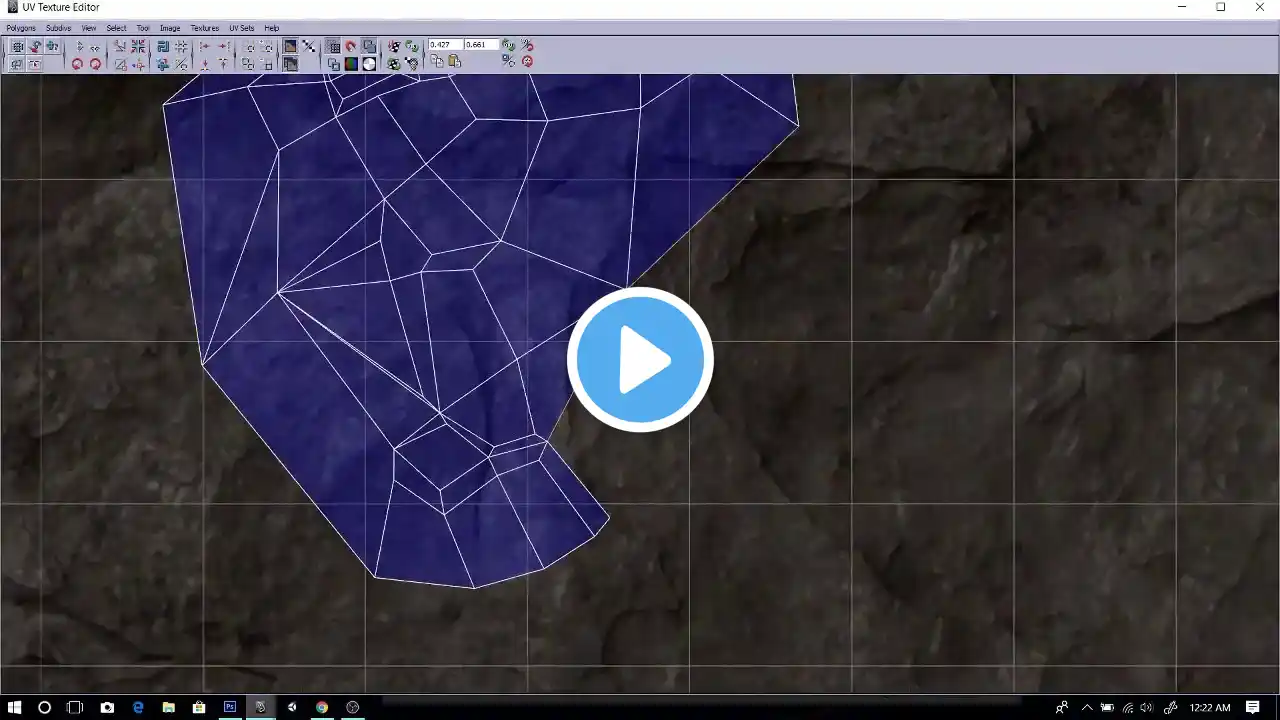Open the UV Sets menu
The width and height of the screenshot is (1280, 720).
point(241,28)
